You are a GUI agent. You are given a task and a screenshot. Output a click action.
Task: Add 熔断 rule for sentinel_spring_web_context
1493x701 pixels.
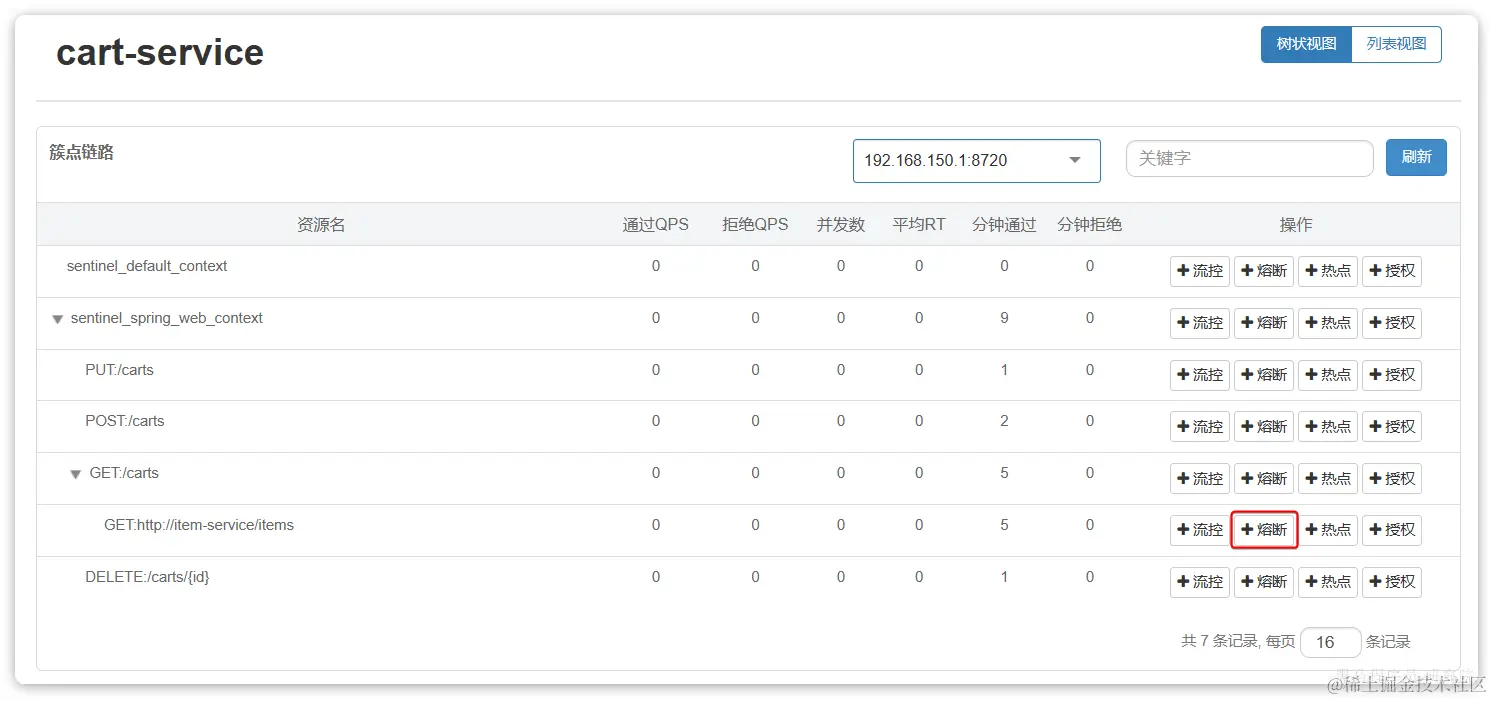tap(1264, 323)
